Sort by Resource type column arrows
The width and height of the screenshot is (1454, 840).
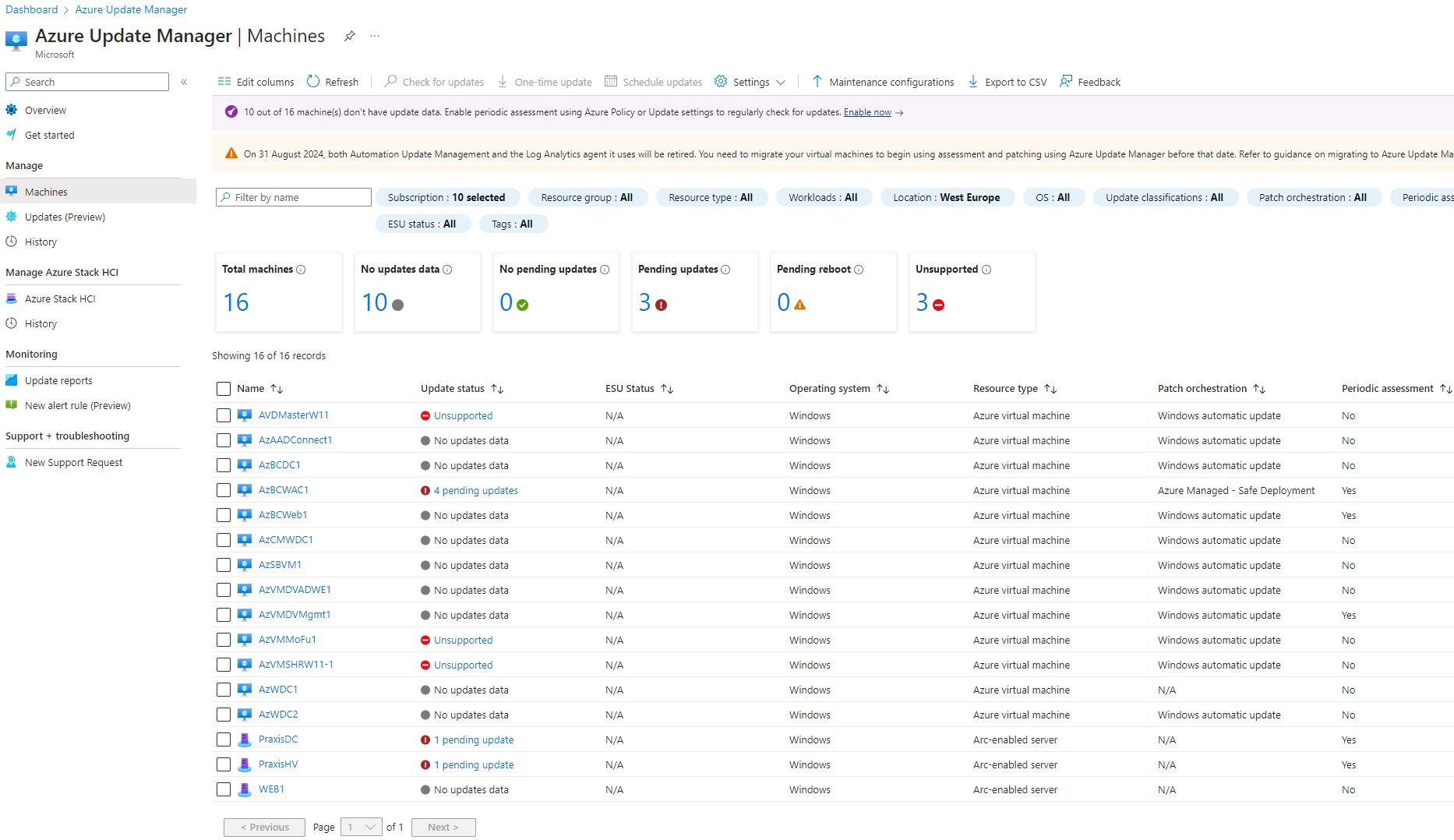1050,389
